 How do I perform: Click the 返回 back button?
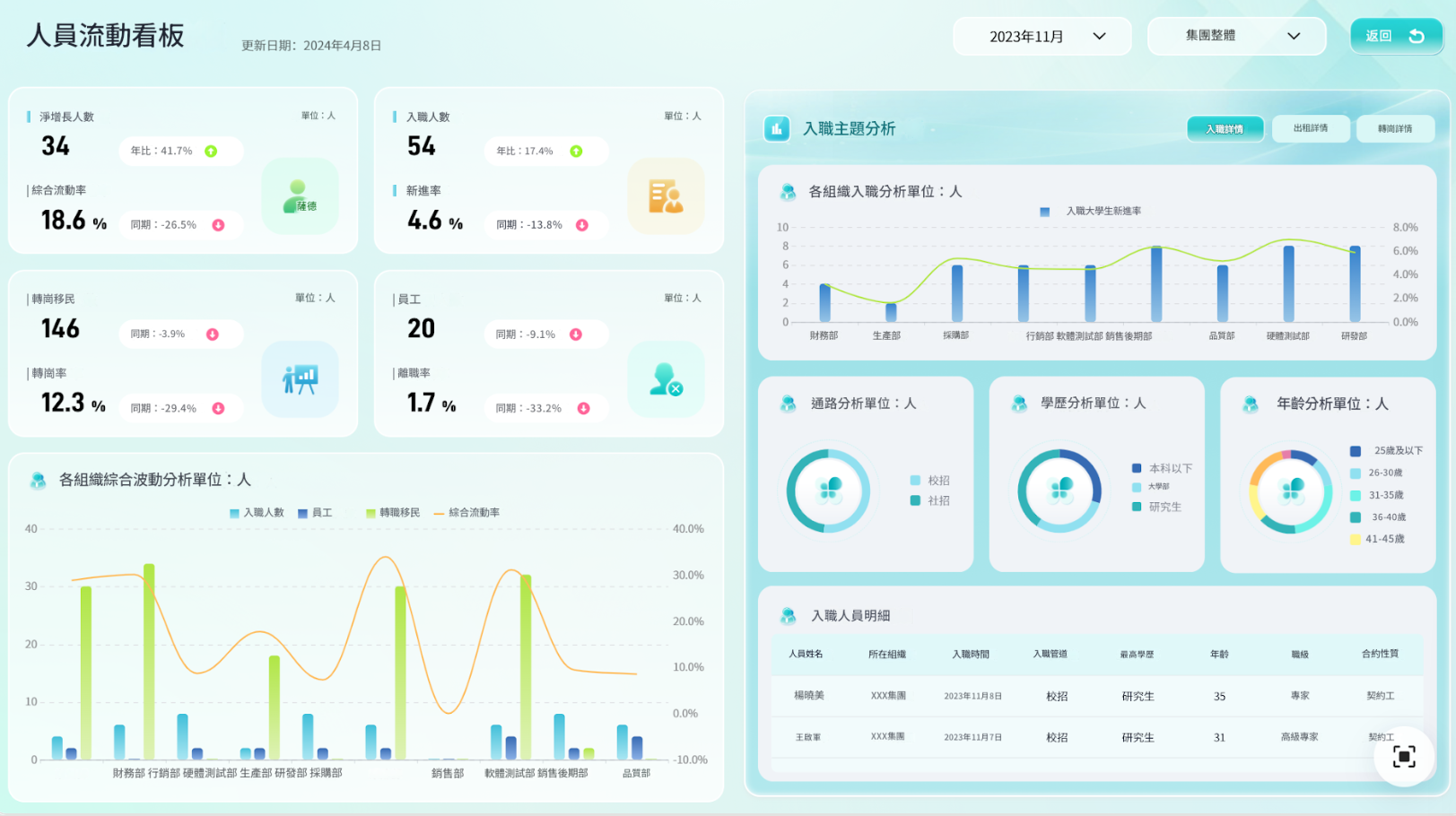[1395, 37]
